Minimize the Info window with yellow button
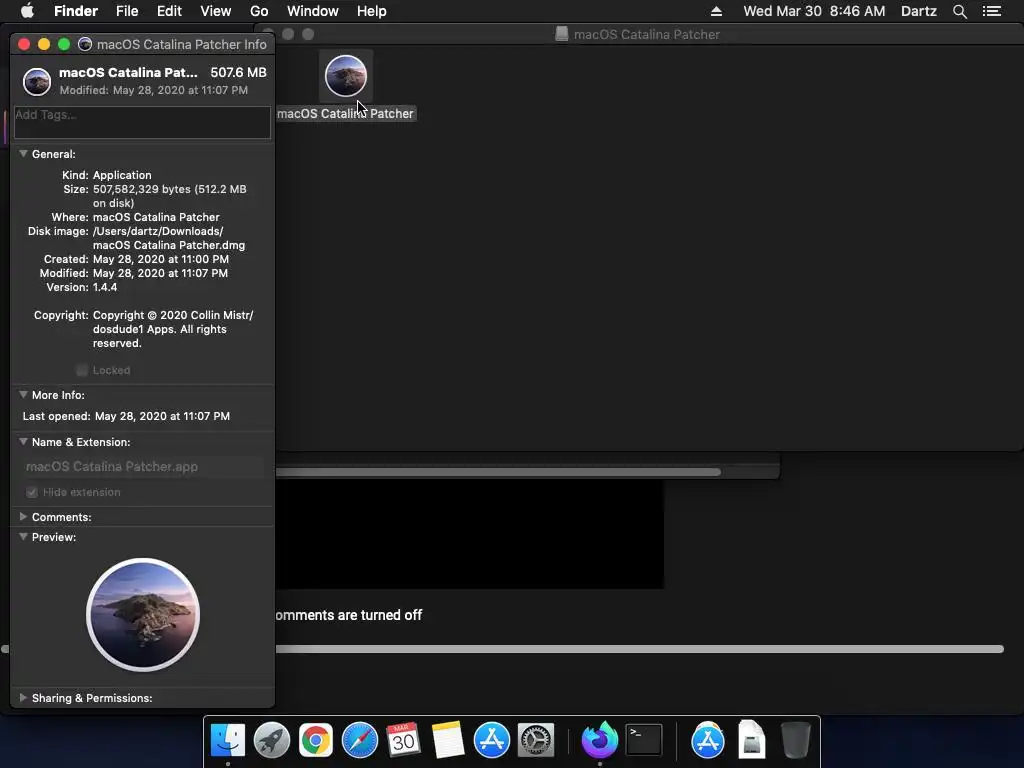1024x768 pixels. coord(44,44)
